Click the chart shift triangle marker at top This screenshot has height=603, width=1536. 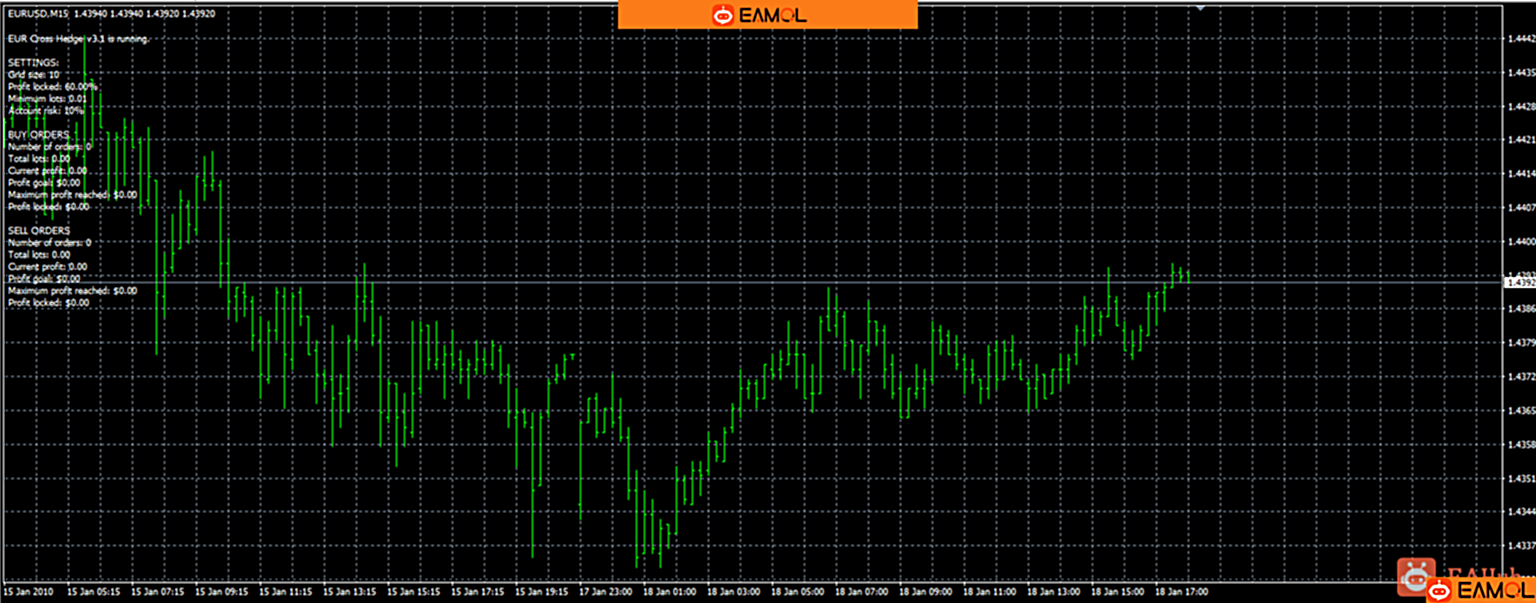pos(1201,8)
